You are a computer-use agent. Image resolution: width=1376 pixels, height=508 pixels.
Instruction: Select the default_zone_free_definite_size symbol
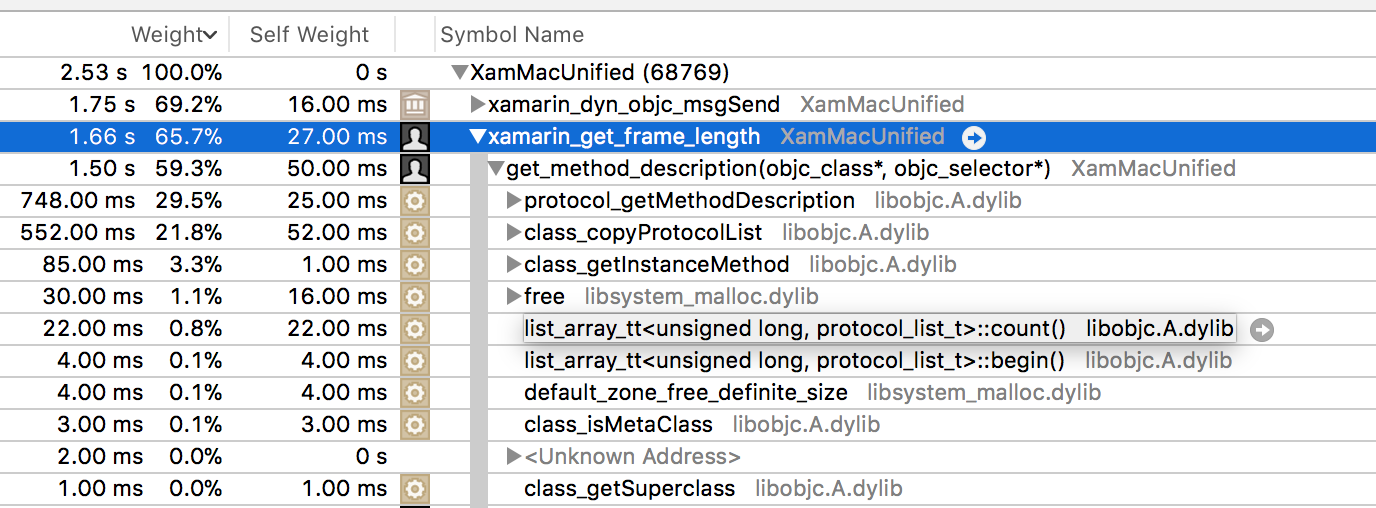coord(686,393)
